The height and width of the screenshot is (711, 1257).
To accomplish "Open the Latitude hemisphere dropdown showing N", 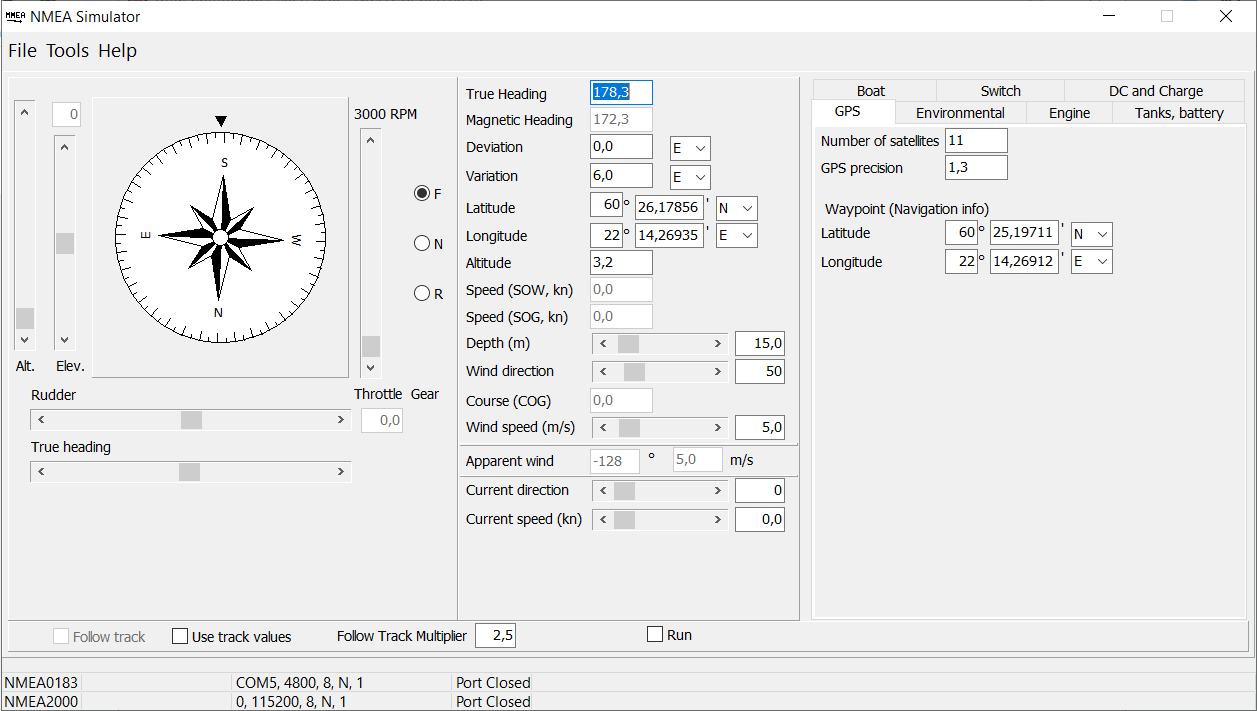I will (736, 207).
